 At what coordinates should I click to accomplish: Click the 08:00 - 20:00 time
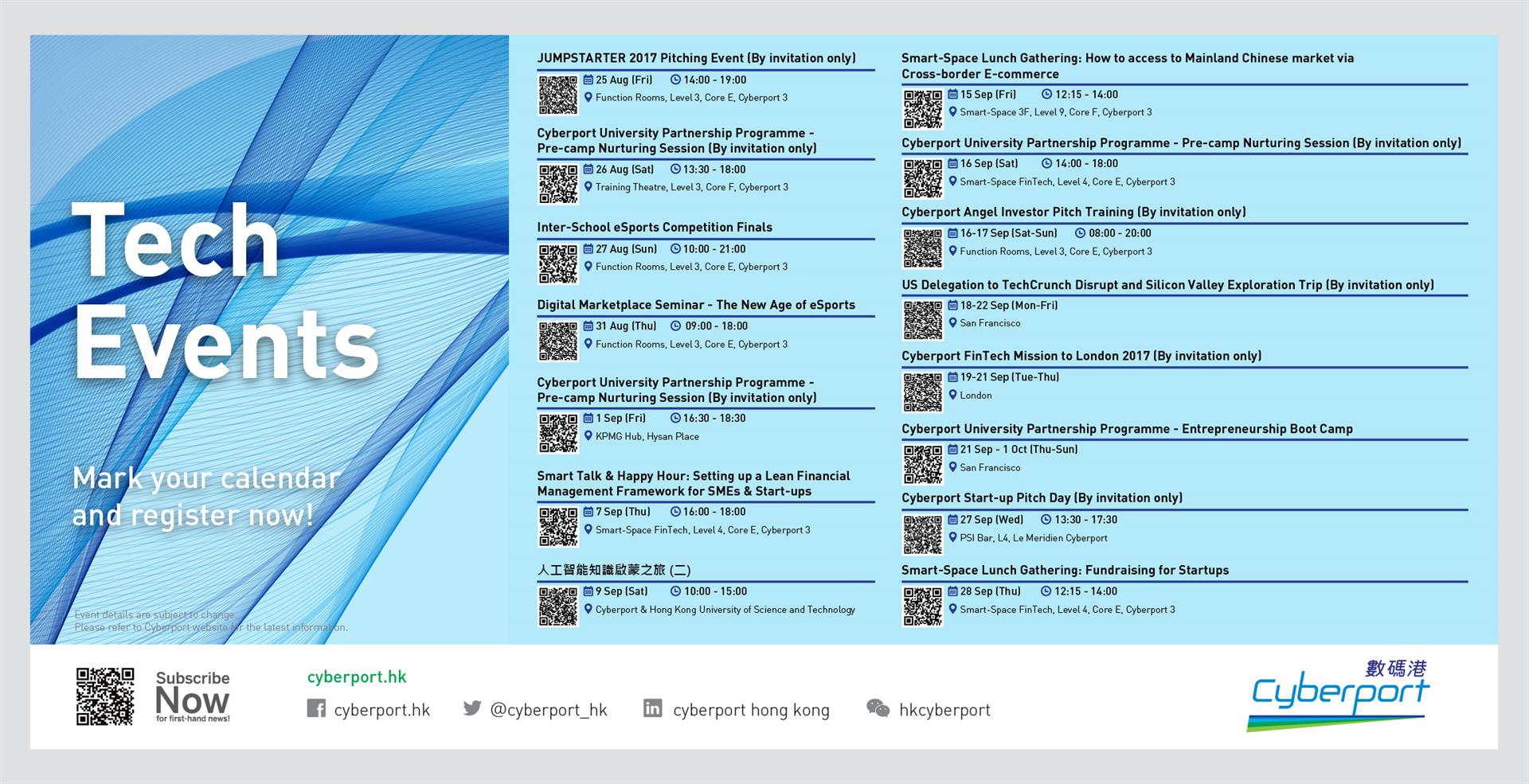coord(1120,233)
